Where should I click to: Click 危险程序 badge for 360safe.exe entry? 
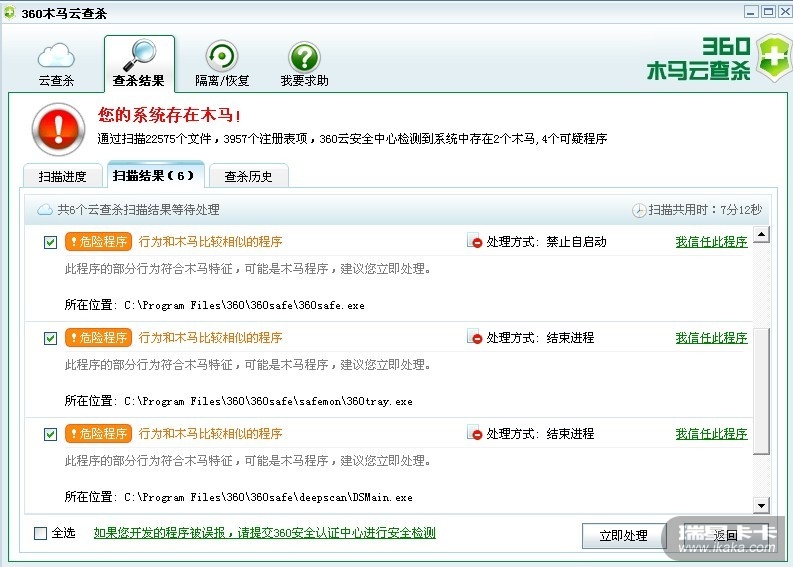pos(99,242)
